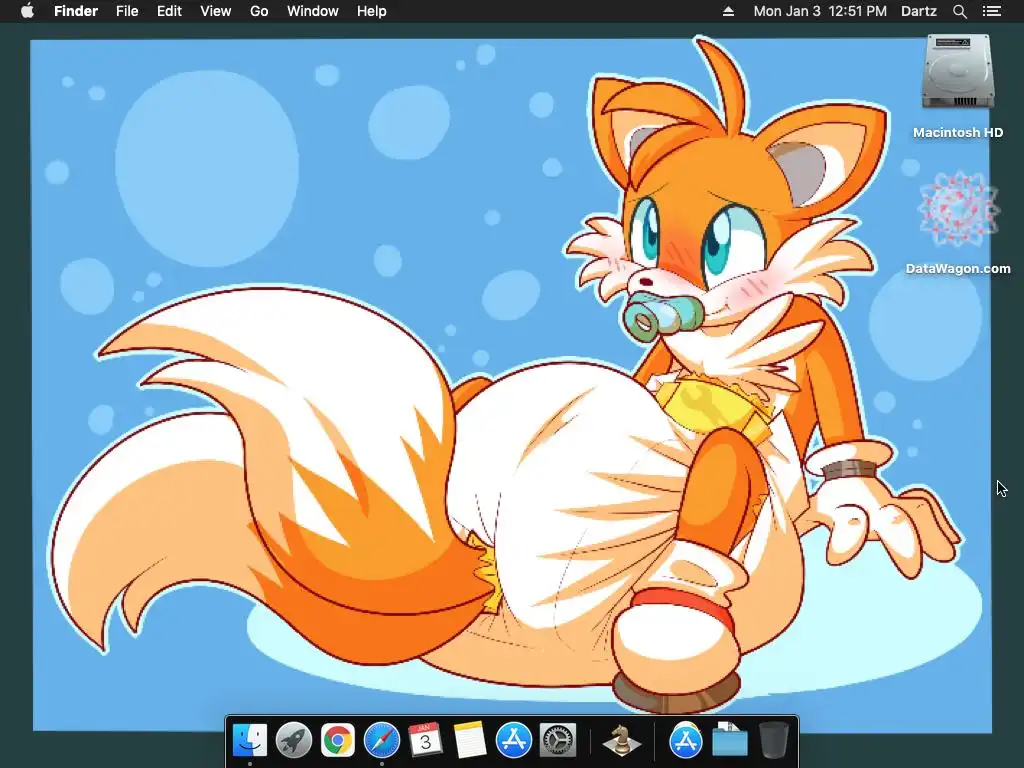Open the Window menu
Viewport: 1024px width, 768px height.
(313, 11)
